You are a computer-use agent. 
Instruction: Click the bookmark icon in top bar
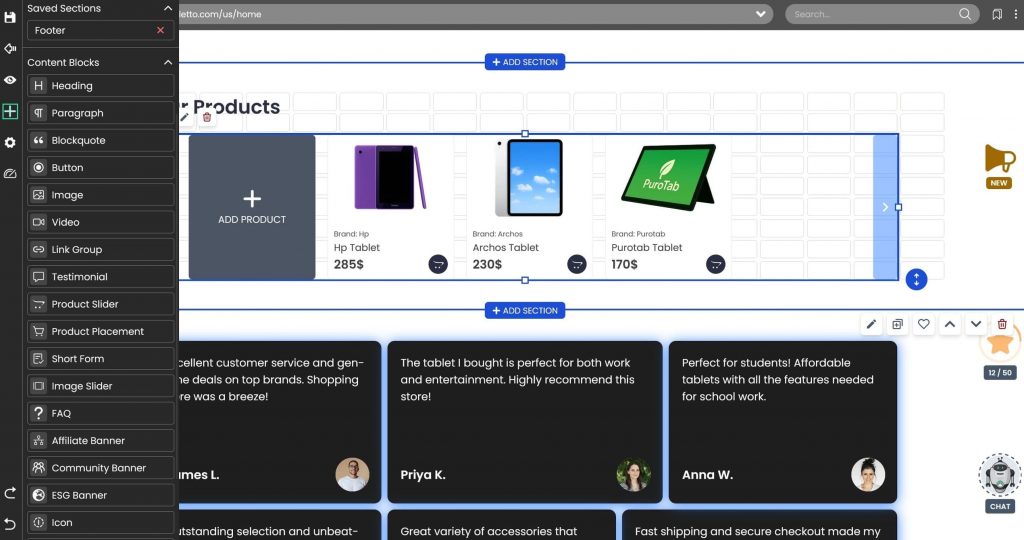(x=997, y=14)
